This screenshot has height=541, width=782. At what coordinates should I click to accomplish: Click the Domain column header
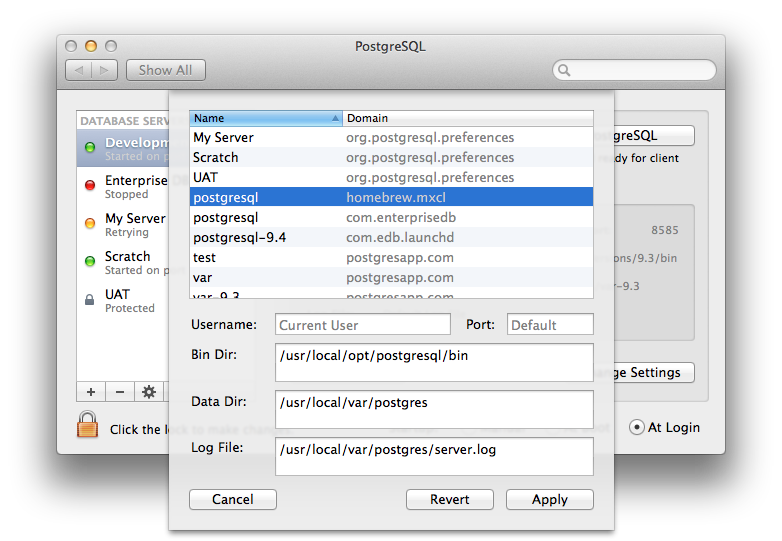[x=468, y=118]
